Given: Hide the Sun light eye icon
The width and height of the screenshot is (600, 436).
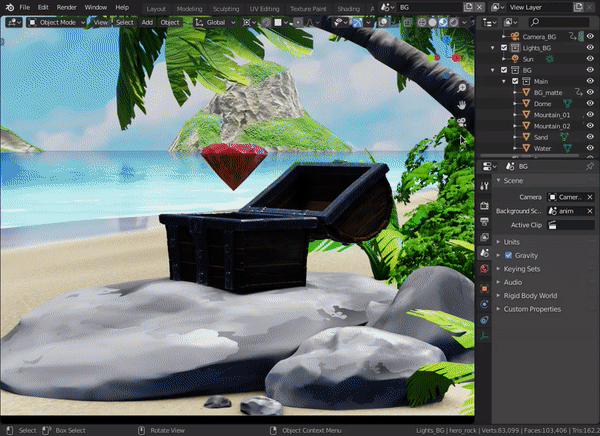Looking at the screenshot, I should 590,59.
